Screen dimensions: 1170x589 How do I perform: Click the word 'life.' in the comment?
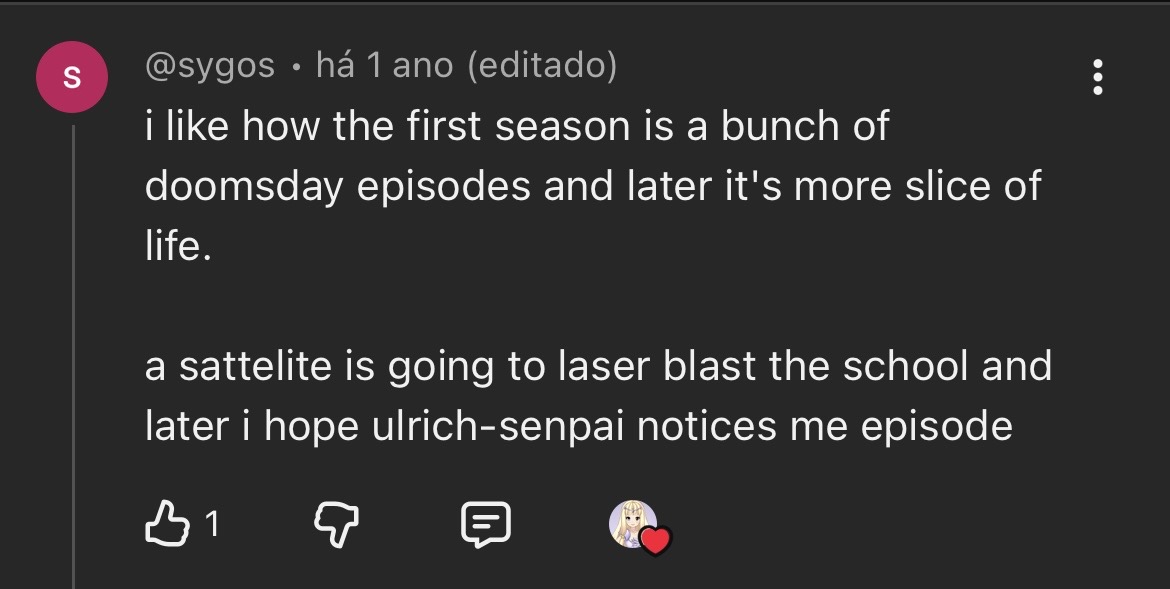click(x=178, y=246)
